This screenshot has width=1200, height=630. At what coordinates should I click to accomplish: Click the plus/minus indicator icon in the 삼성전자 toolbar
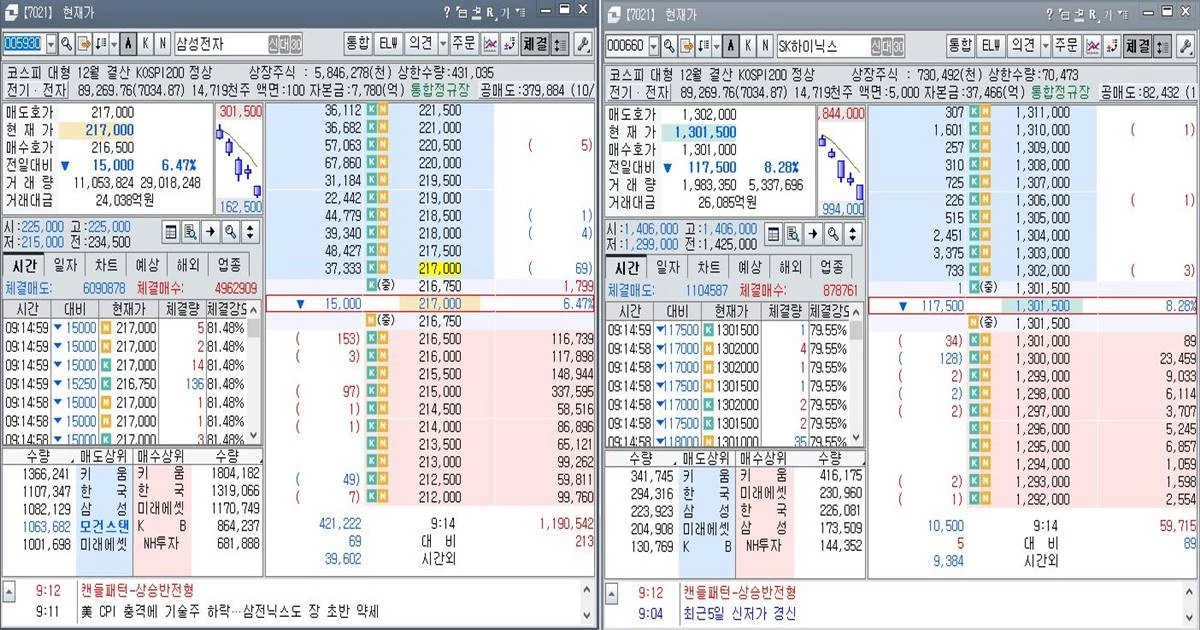(x=510, y=45)
